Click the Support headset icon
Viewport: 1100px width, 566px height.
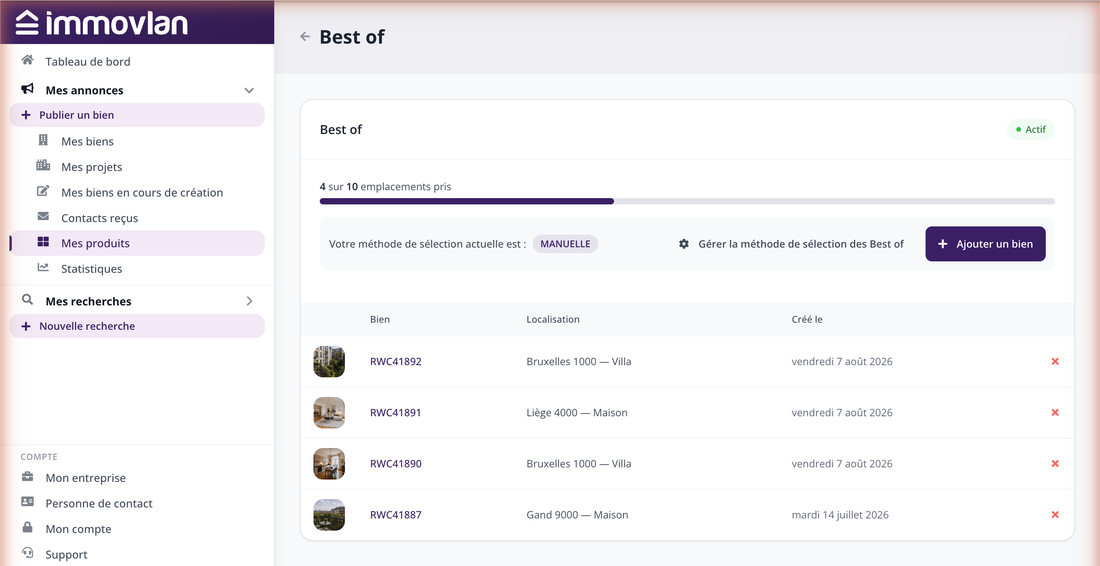(28, 553)
